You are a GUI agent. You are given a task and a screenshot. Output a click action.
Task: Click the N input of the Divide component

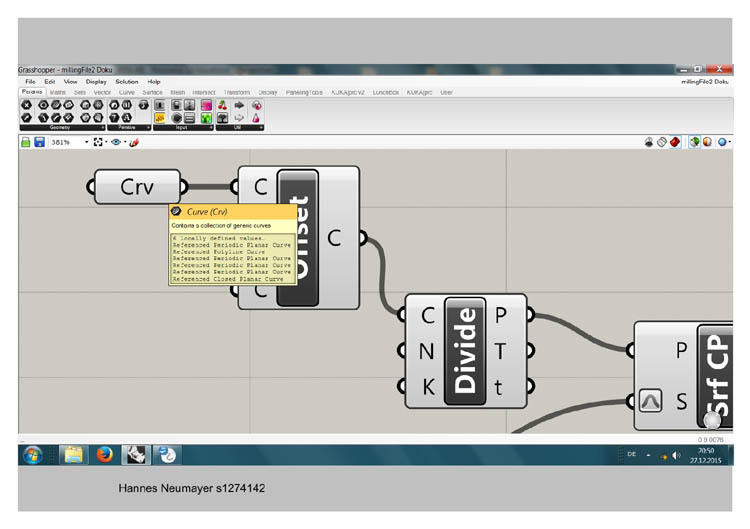(x=426, y=351)
